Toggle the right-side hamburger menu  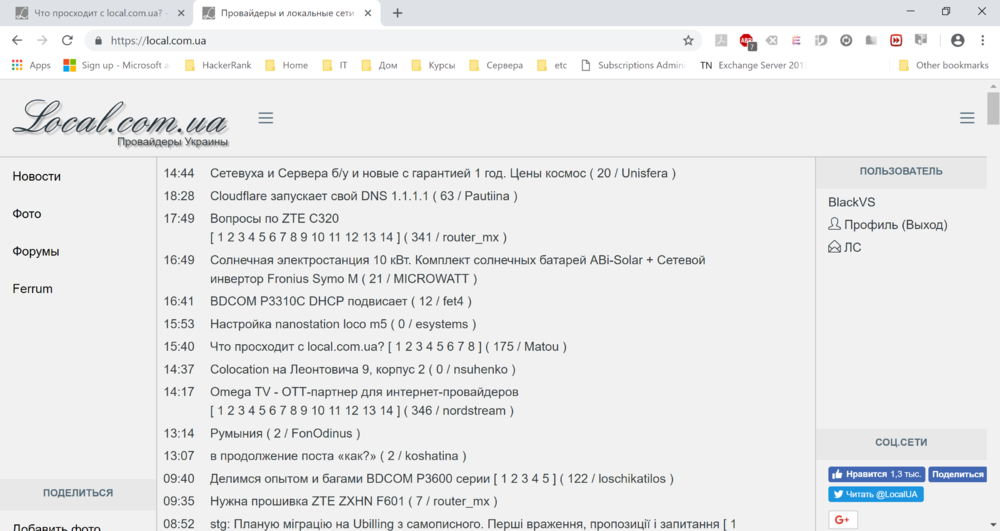[x=967, y=118]
